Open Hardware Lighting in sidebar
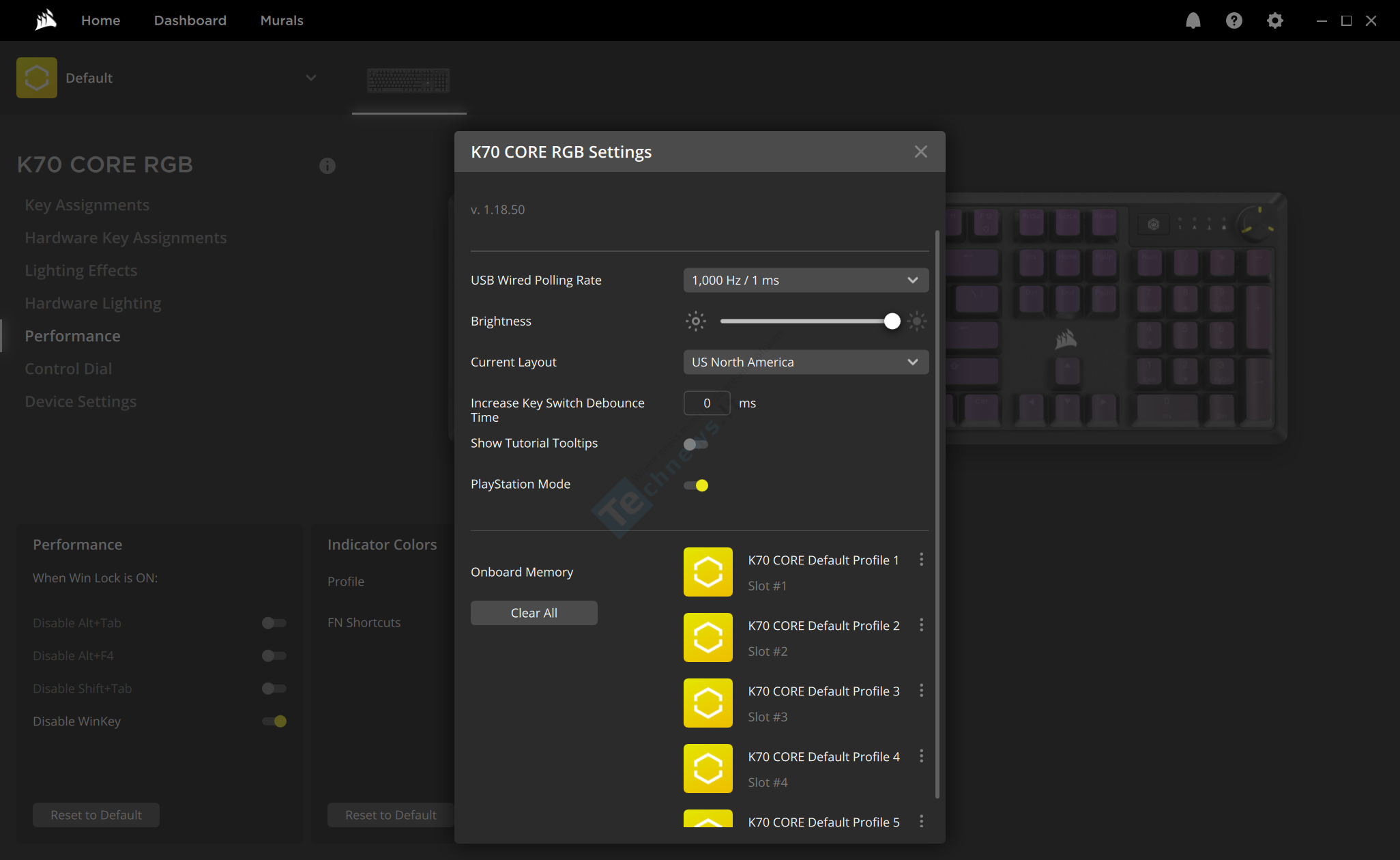The width and height of the screenshot is (1400, 860). coord(93,303)
